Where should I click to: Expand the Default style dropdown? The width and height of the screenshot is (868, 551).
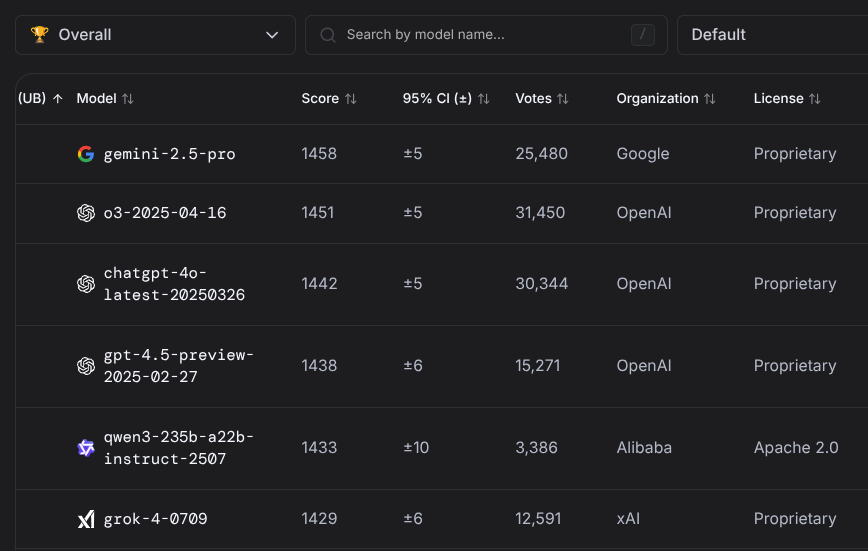click(770, 35)
